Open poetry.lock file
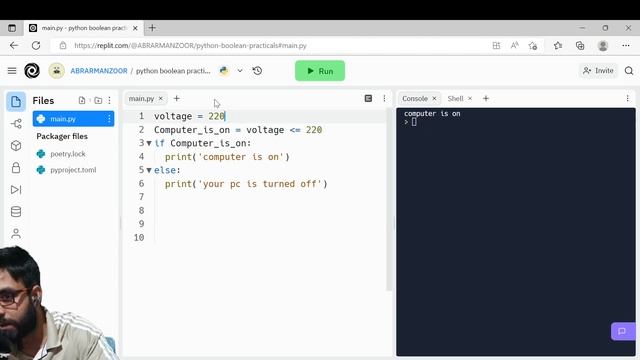 [67, 154]
